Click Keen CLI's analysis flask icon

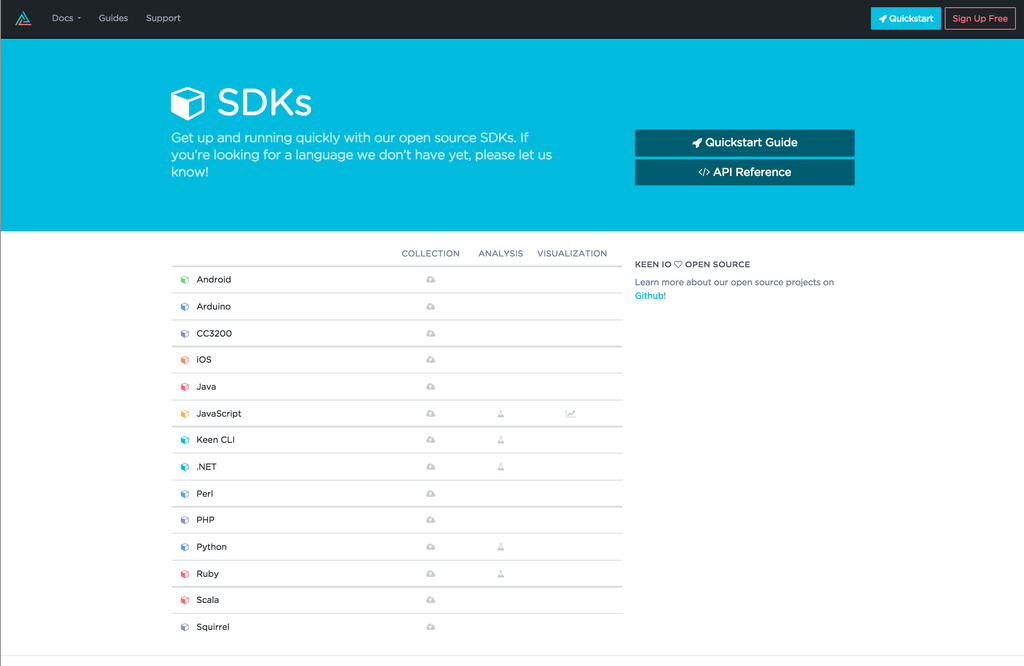501,440
